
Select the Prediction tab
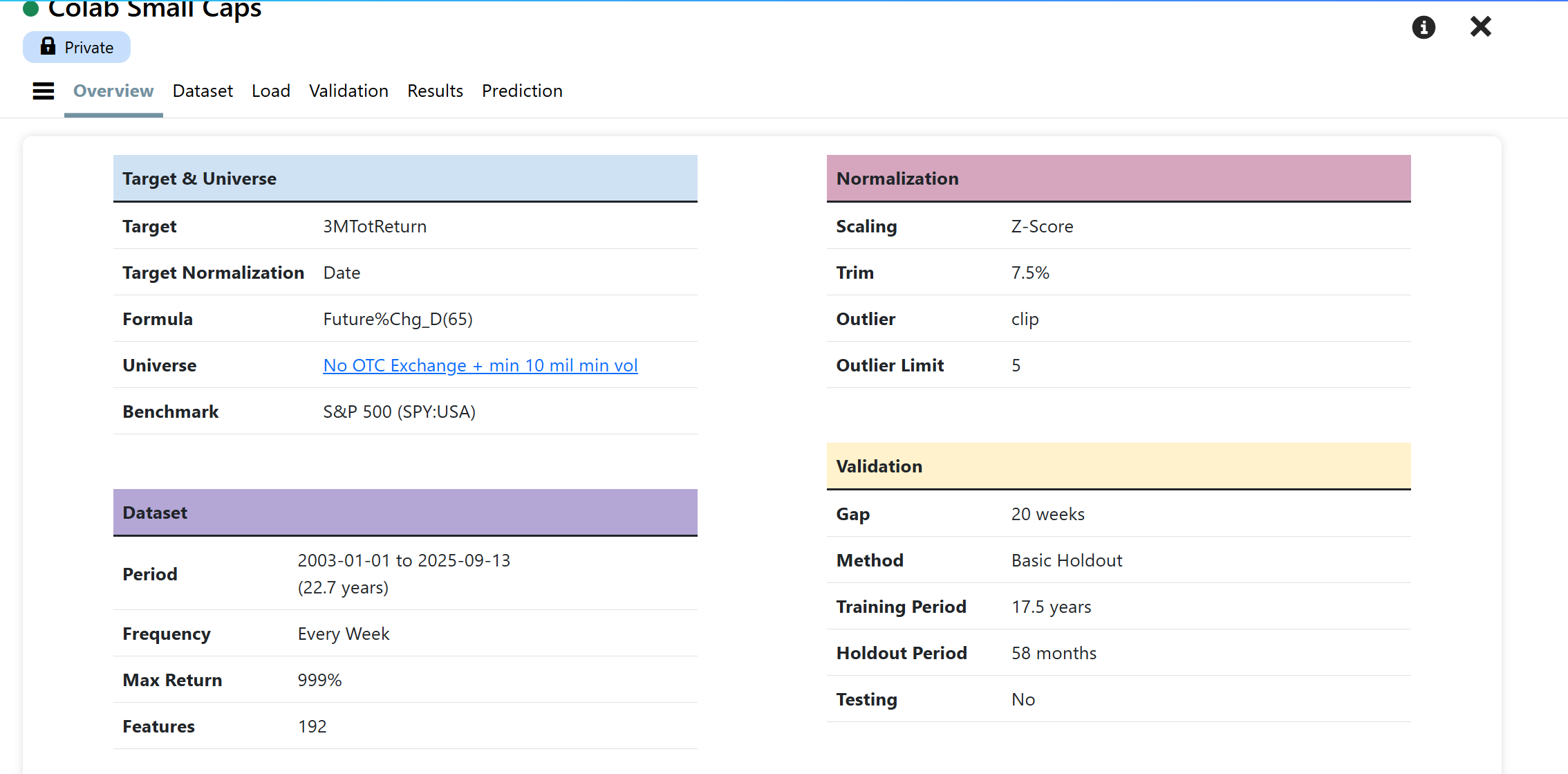click(522, 91)
